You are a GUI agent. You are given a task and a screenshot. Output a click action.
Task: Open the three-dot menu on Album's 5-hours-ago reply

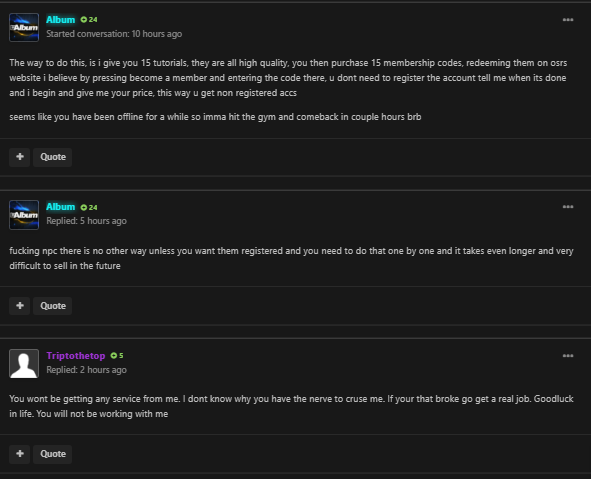[568, 207]
